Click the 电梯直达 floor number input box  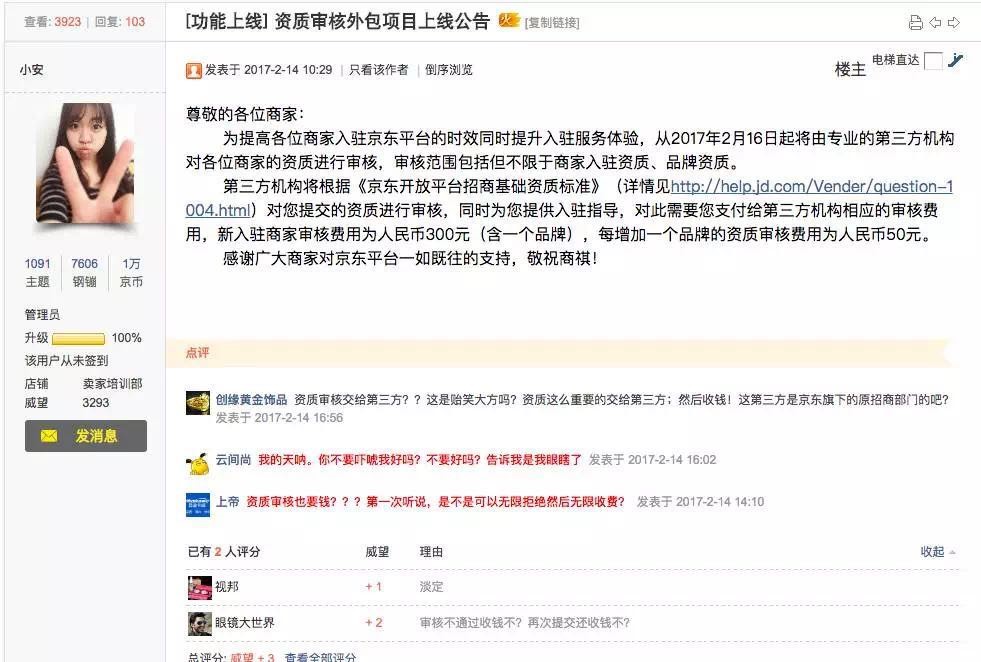pos(933,61)
